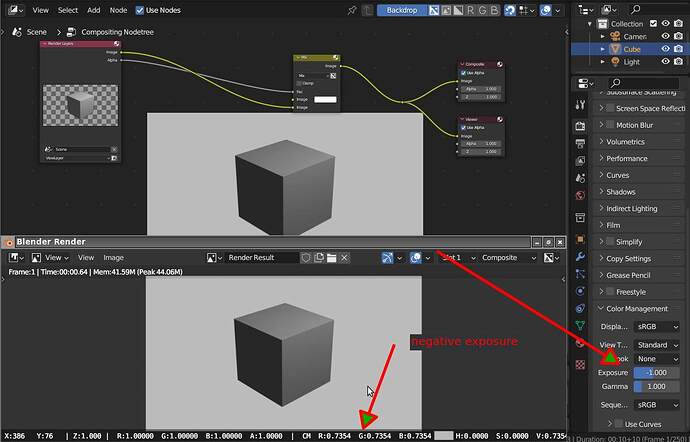Screen dimensions: 690x442
Task: Enable the Freestyle checkbox
Action: 610,291
